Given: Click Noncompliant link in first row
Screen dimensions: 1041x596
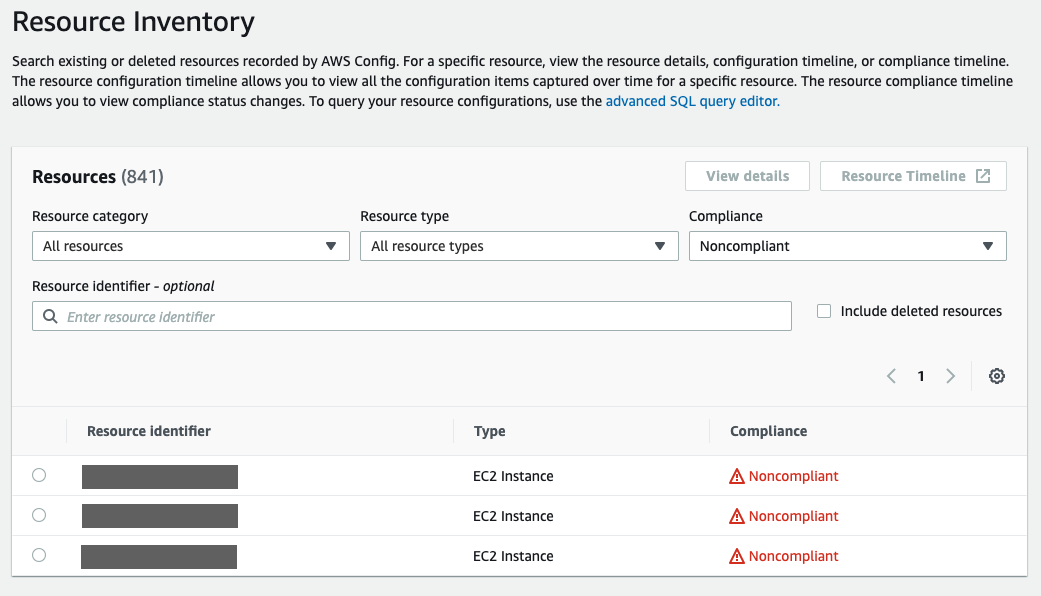Looking at the screenshot, I should [792, 476].
